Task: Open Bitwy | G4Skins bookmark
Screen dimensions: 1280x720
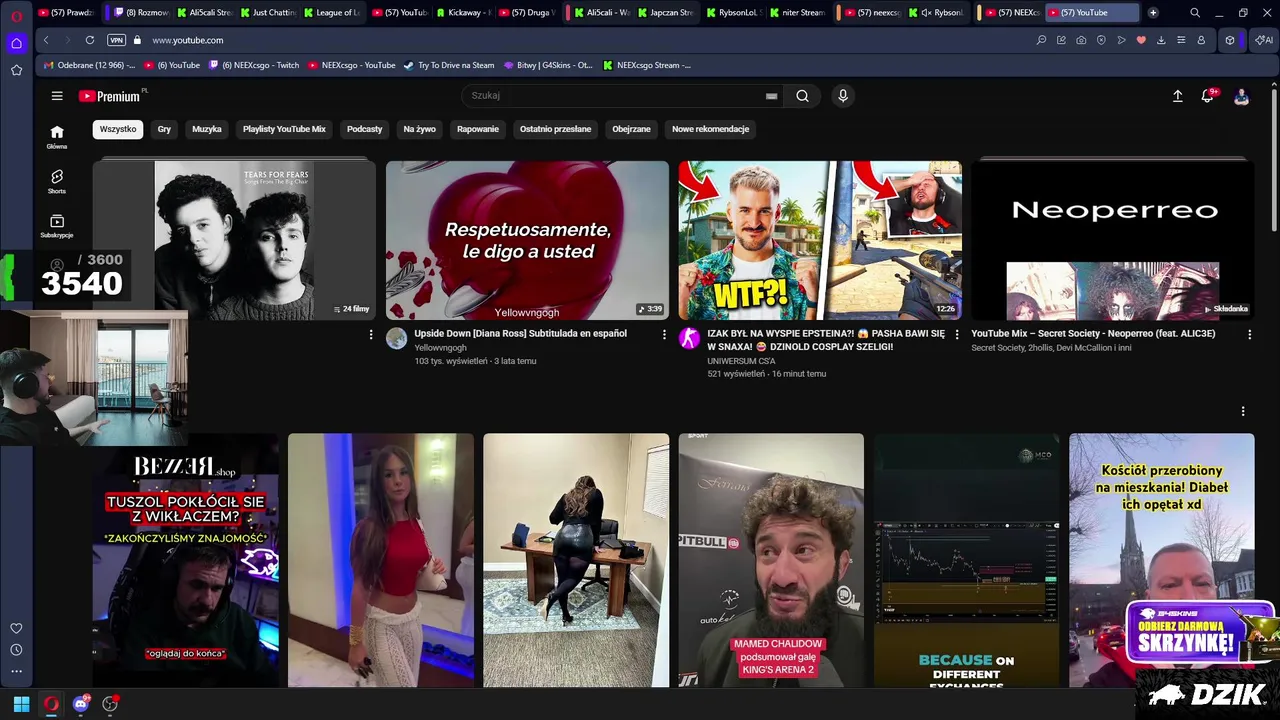Action: 548,65
